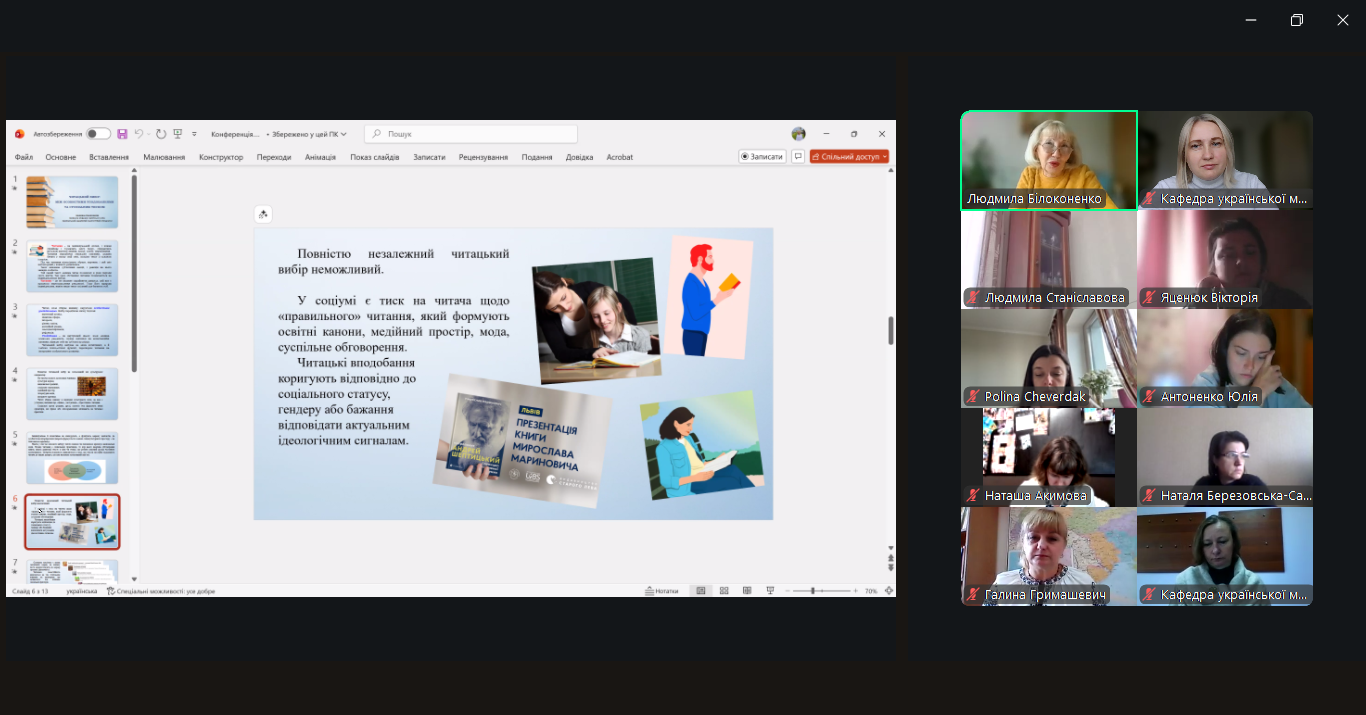
Task: Switch to Slide Sorter view in status bar
Action: 723,590
